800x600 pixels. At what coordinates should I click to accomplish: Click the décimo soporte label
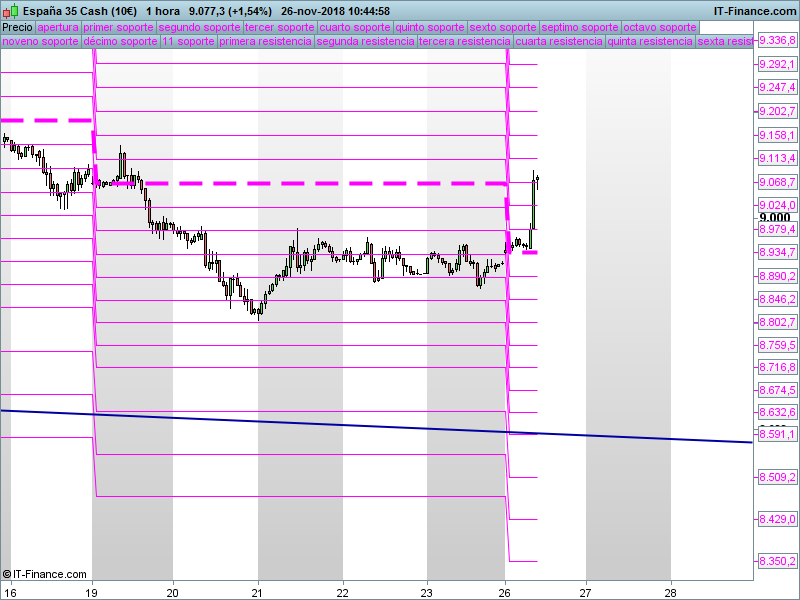pyautogui.click(x=120, y=41)
